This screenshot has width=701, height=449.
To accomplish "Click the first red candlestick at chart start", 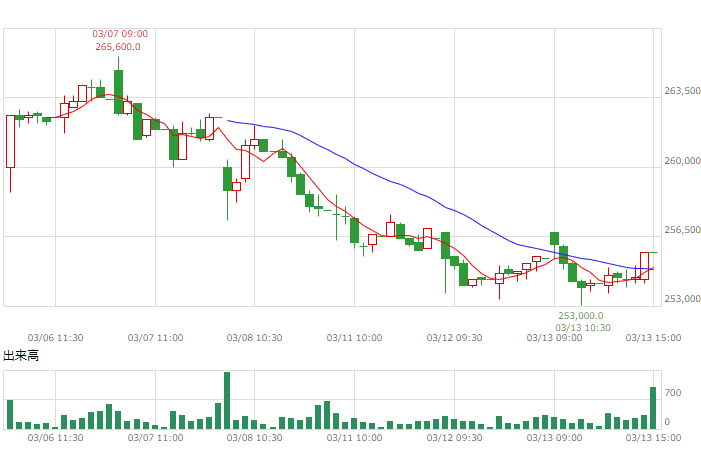I will (x=10, y=141).
